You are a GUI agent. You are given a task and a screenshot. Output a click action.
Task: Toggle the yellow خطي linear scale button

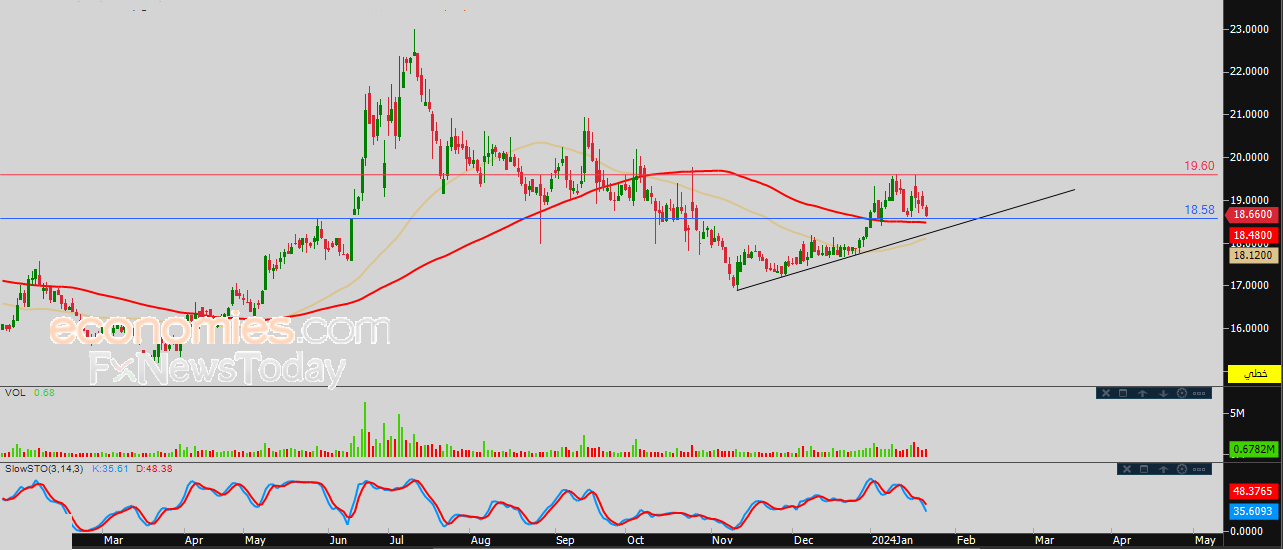(1254, 373)
